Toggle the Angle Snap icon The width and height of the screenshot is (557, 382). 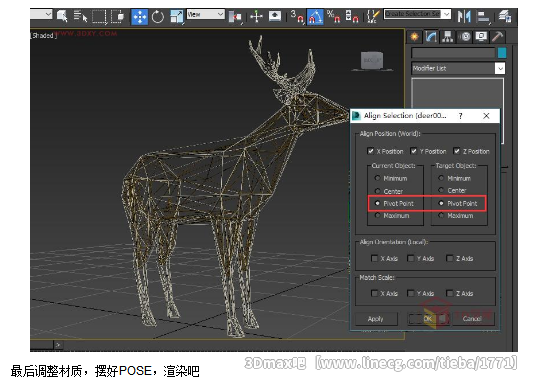click(315, 17)
